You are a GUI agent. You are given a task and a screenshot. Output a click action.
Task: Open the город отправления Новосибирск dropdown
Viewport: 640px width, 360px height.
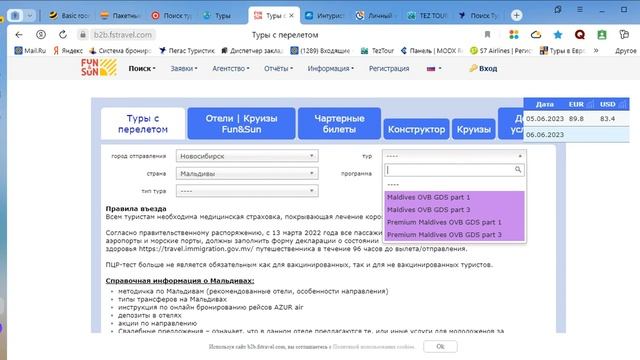[247, 156]
